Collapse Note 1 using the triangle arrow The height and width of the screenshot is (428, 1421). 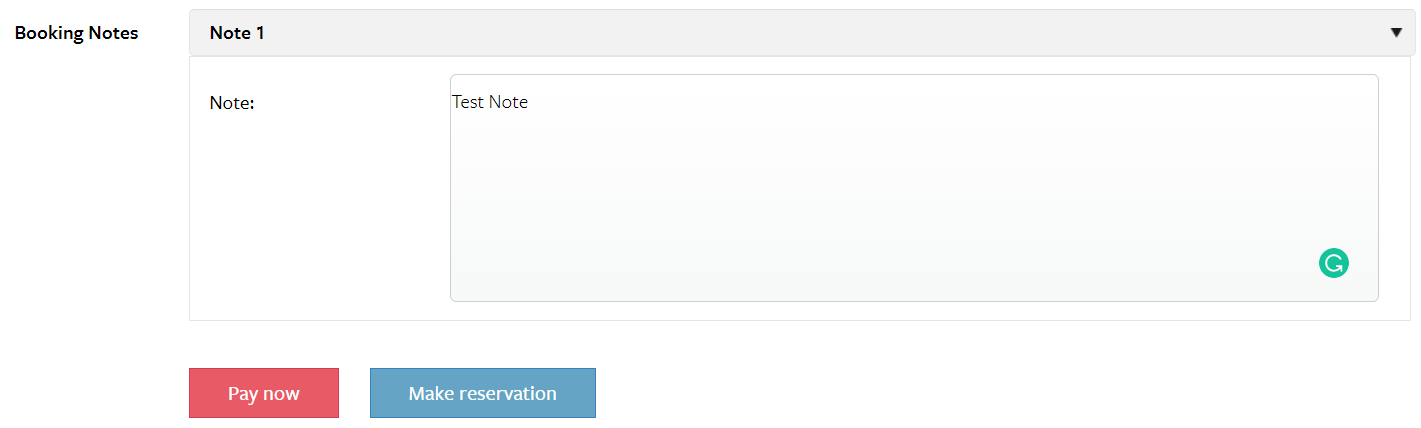coord(1396,33)
